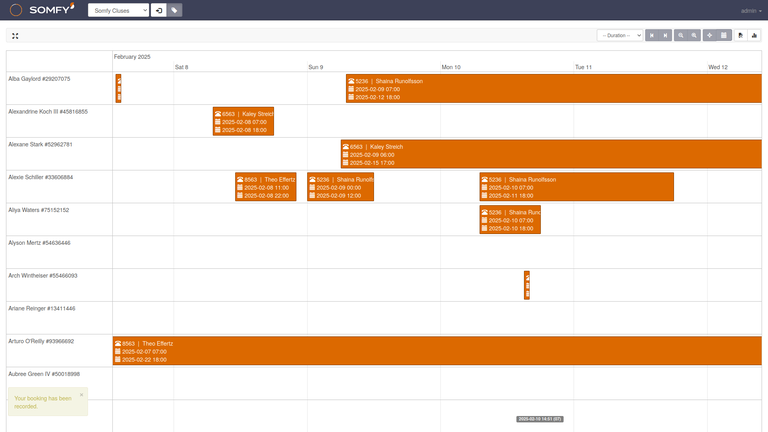Screen dimensions: 768x432
Task: Jump to the timeline end with last arrow button
Action: (x=665, y=35)
